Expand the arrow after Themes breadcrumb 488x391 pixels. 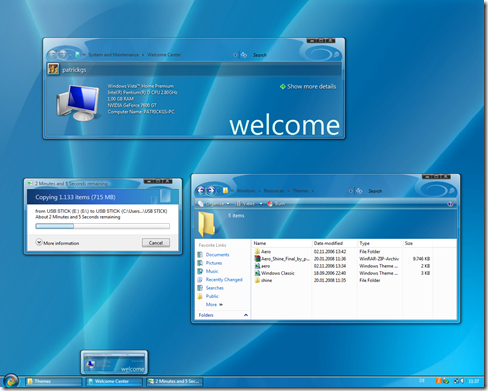[x=313, y=191]
